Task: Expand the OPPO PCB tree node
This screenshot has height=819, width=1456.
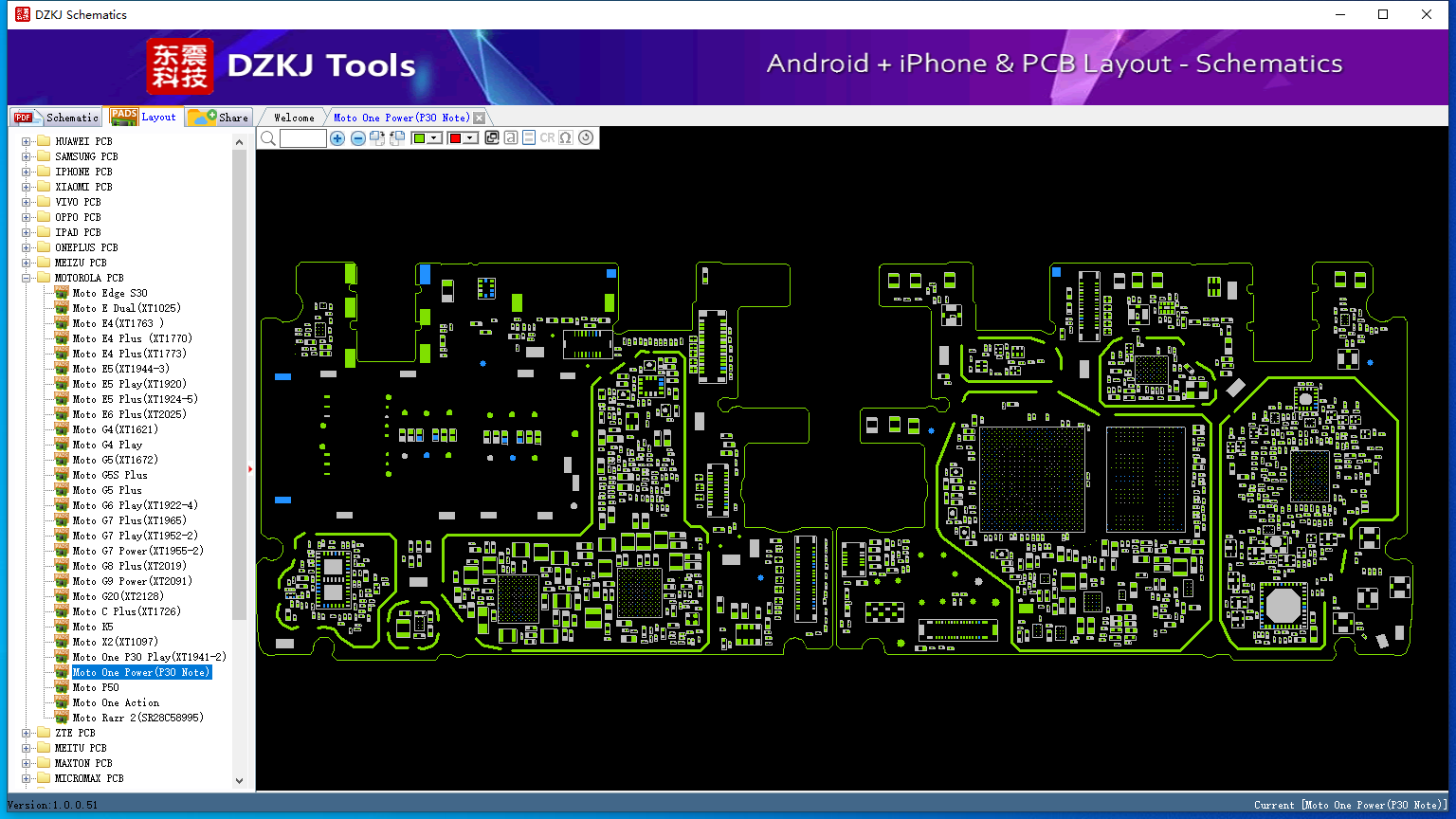Action: pos(27,217)
